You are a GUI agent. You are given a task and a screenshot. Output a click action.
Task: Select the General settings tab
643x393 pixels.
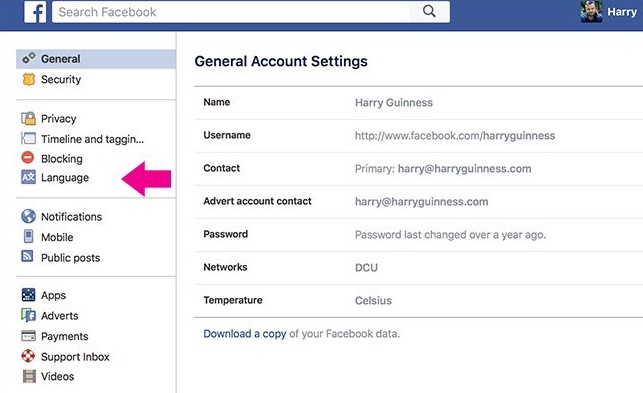pos(96,59)
